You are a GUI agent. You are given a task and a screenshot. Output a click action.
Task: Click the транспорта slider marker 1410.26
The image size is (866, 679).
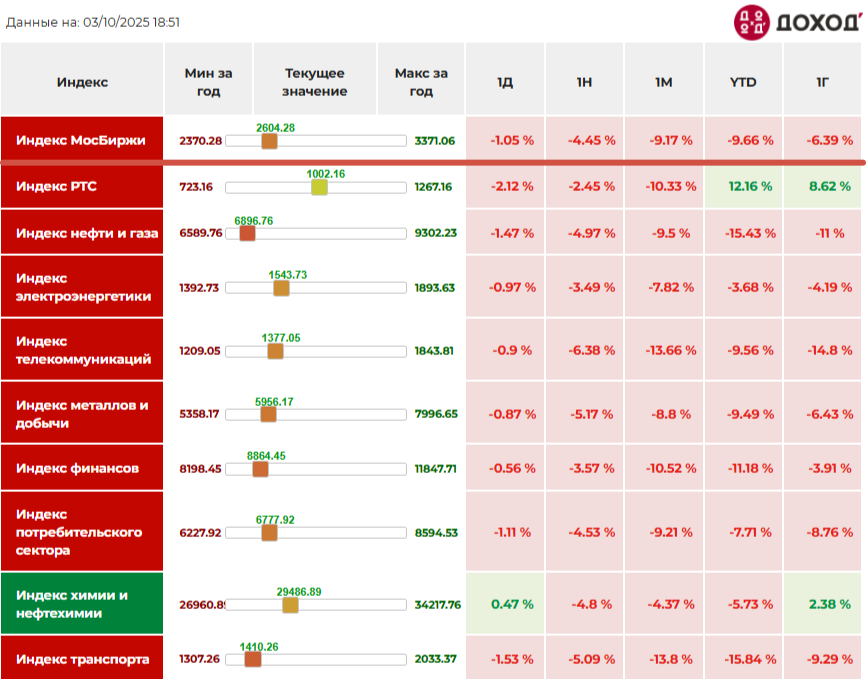click(x=253, y=659)
